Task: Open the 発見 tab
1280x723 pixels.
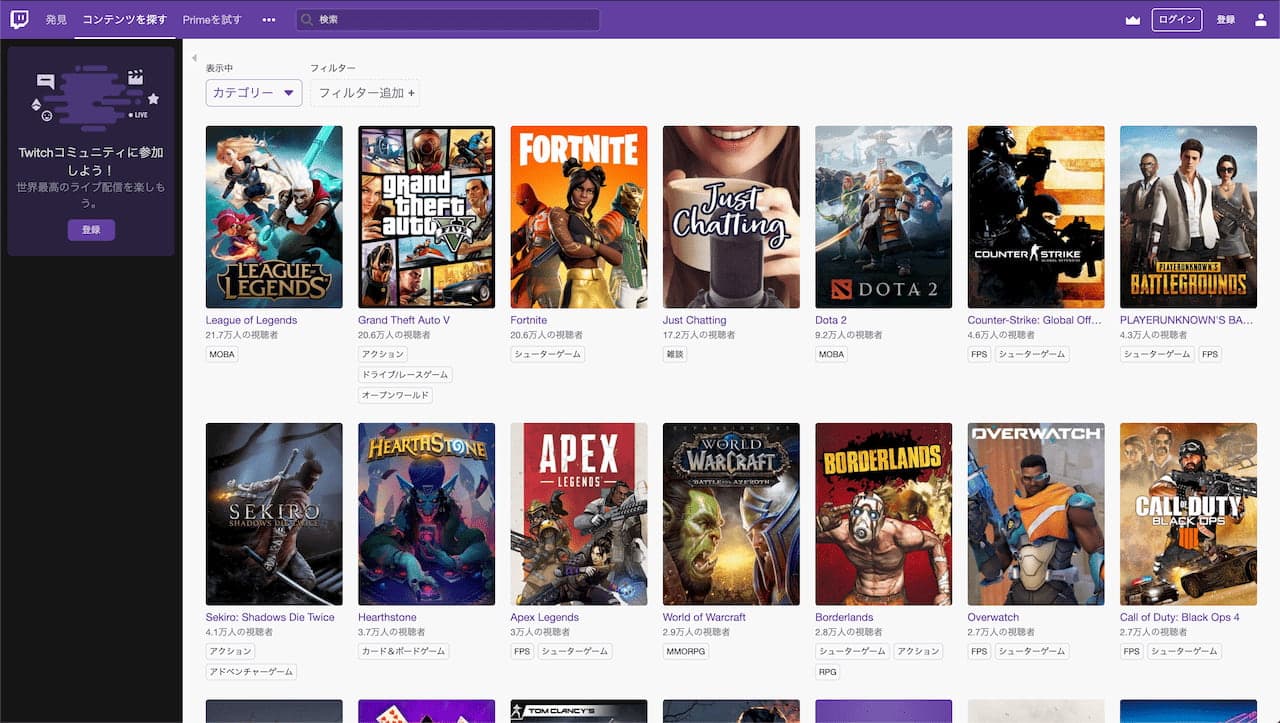Action: click(x=56, y=20)
